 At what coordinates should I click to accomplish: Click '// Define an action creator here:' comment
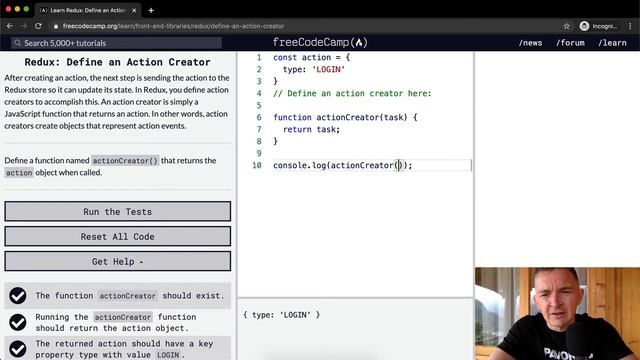tap(352, 93)
